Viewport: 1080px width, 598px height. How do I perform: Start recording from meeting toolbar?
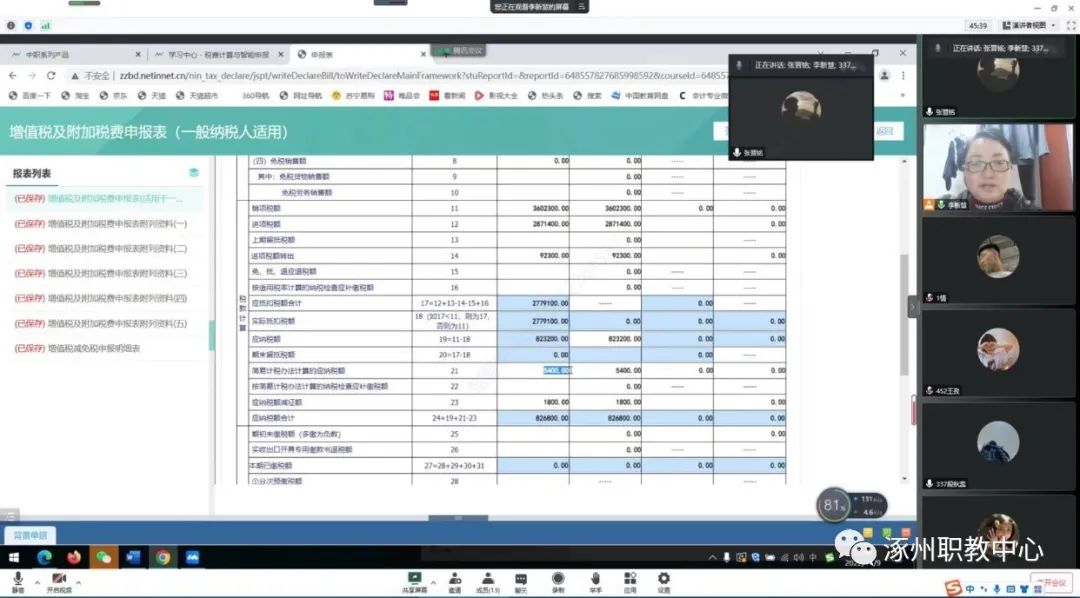click(x=558, y=581)
